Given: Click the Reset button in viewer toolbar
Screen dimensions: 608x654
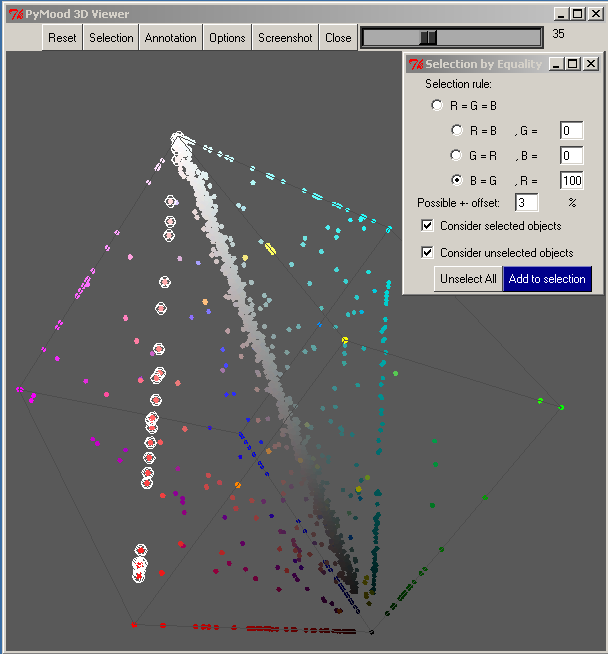Looking at the screenshot, I should coord(62,38).
